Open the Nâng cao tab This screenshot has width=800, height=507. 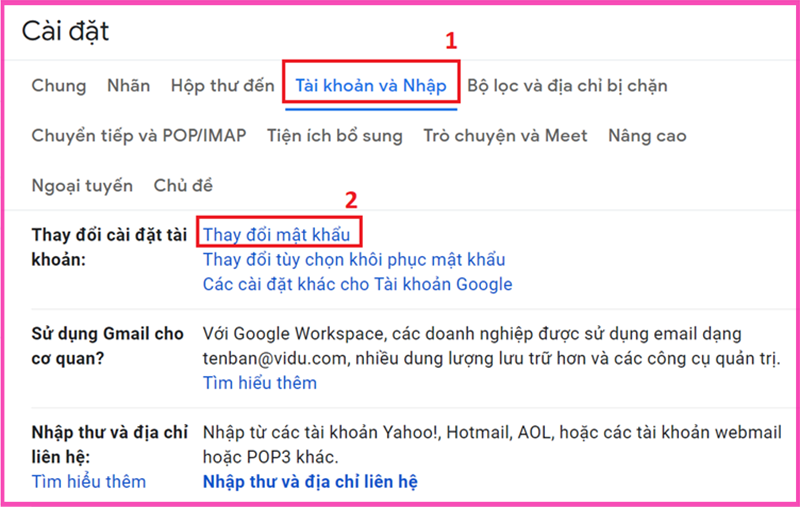(647, 135)
